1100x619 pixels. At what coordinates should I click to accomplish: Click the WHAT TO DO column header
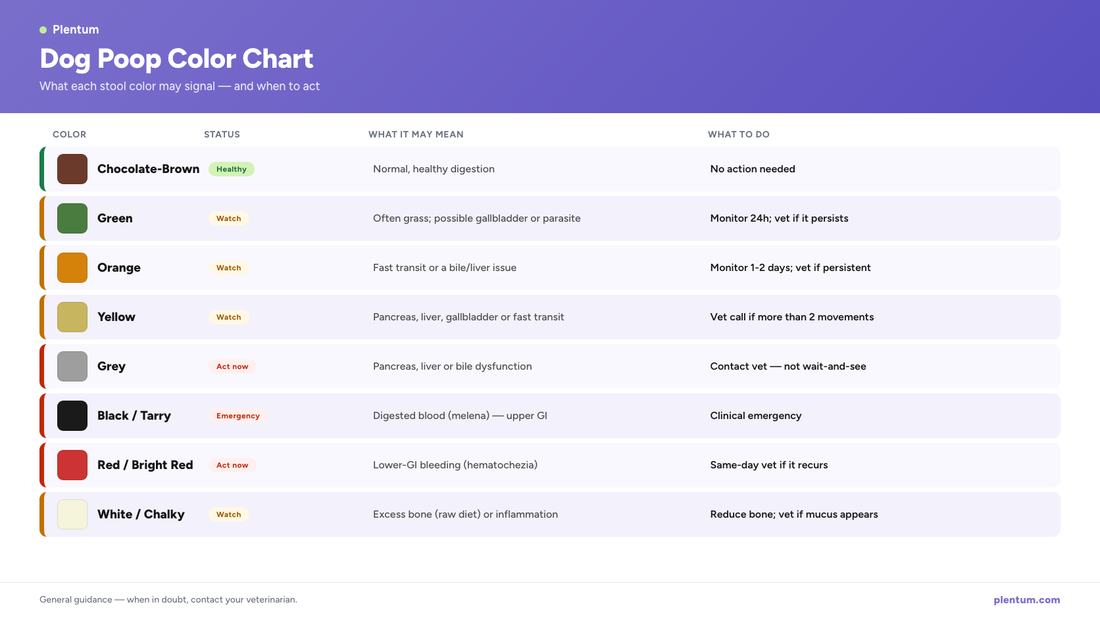point(739,134)
